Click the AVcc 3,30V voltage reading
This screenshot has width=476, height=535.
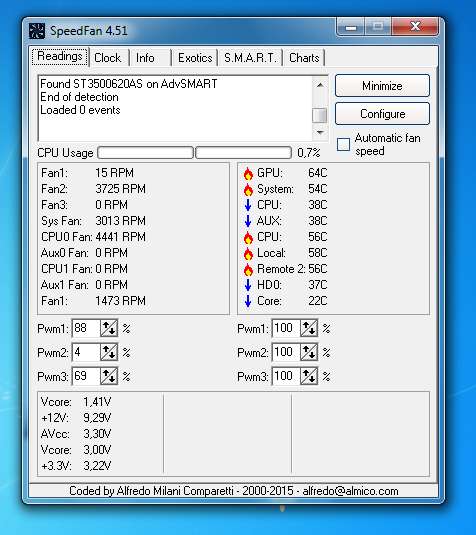click(x=76, y=434)
